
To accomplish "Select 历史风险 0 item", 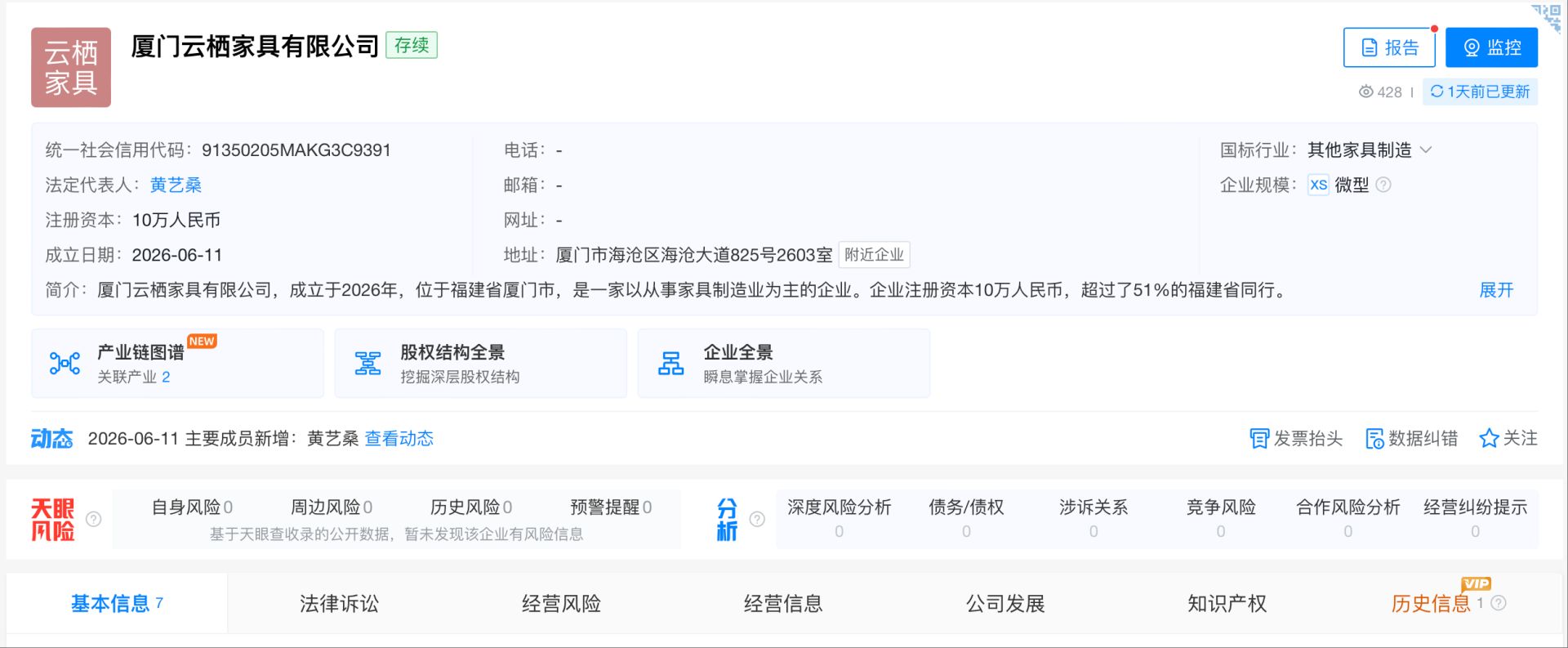I will (x=471, y=507).
